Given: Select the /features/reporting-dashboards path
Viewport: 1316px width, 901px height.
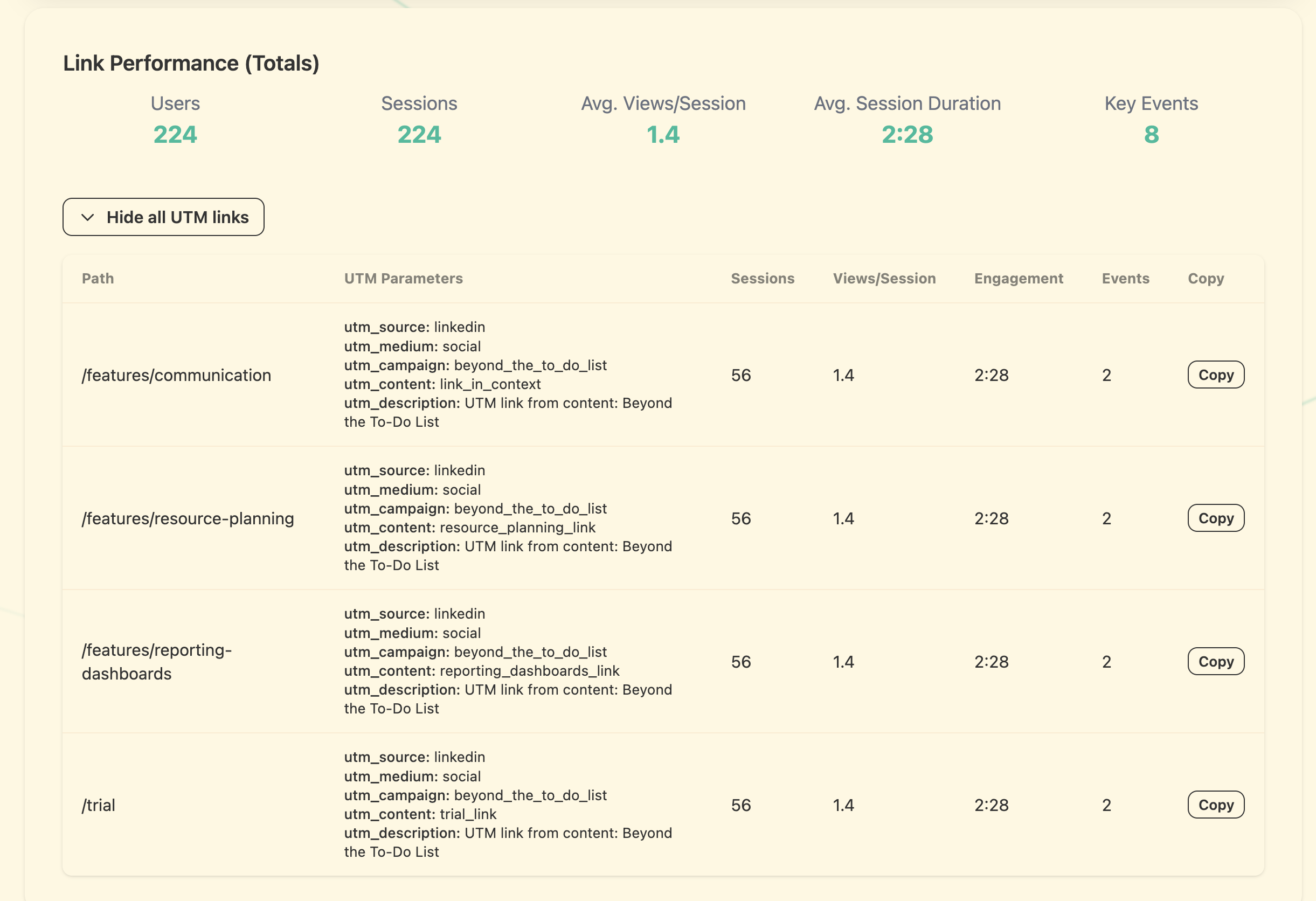Looking at the screenshot, I should (x=157, y=661).
